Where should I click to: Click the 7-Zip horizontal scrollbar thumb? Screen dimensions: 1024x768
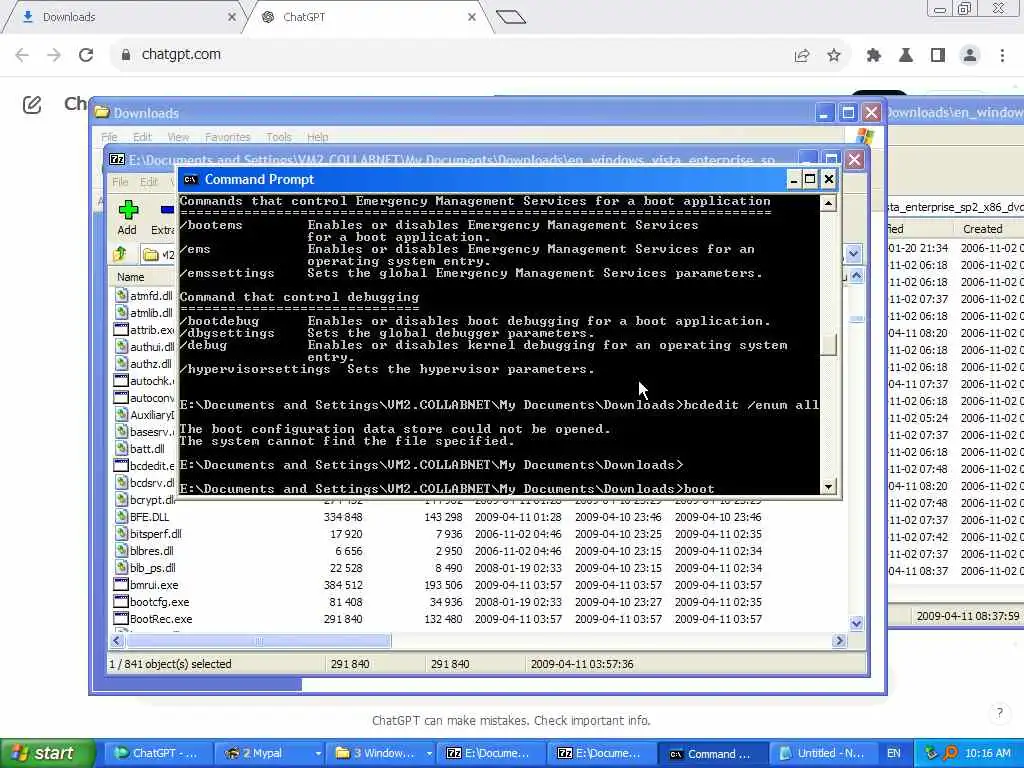[259, 641]
